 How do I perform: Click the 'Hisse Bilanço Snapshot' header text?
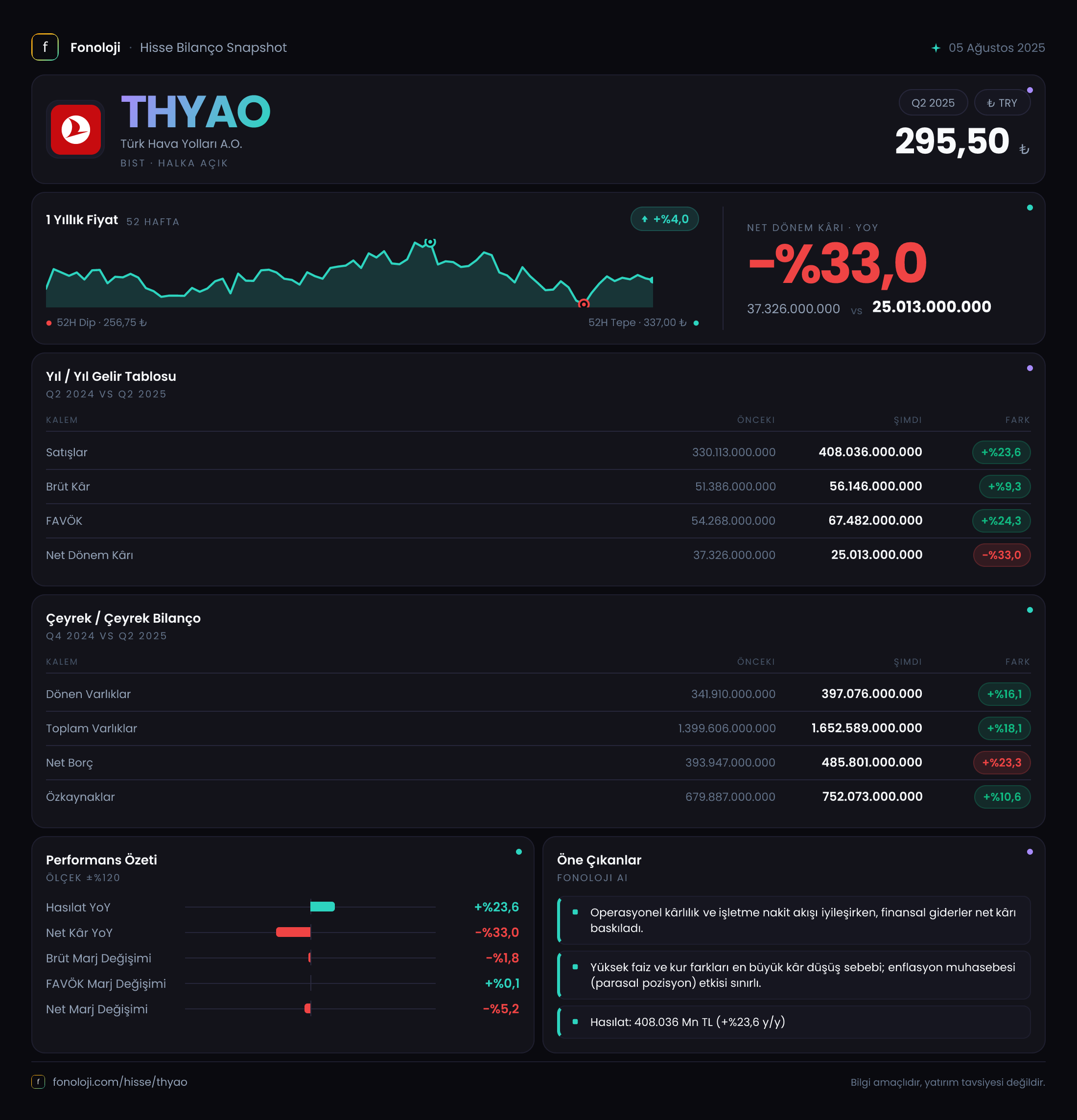point(213,47)
